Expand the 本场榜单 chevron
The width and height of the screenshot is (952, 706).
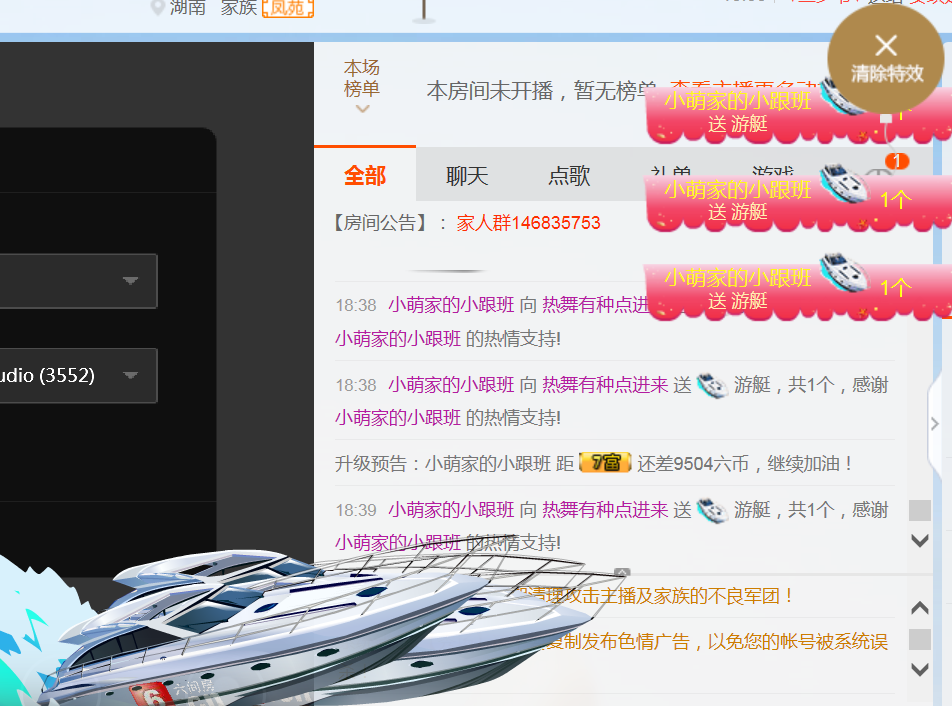click(362, 109)
